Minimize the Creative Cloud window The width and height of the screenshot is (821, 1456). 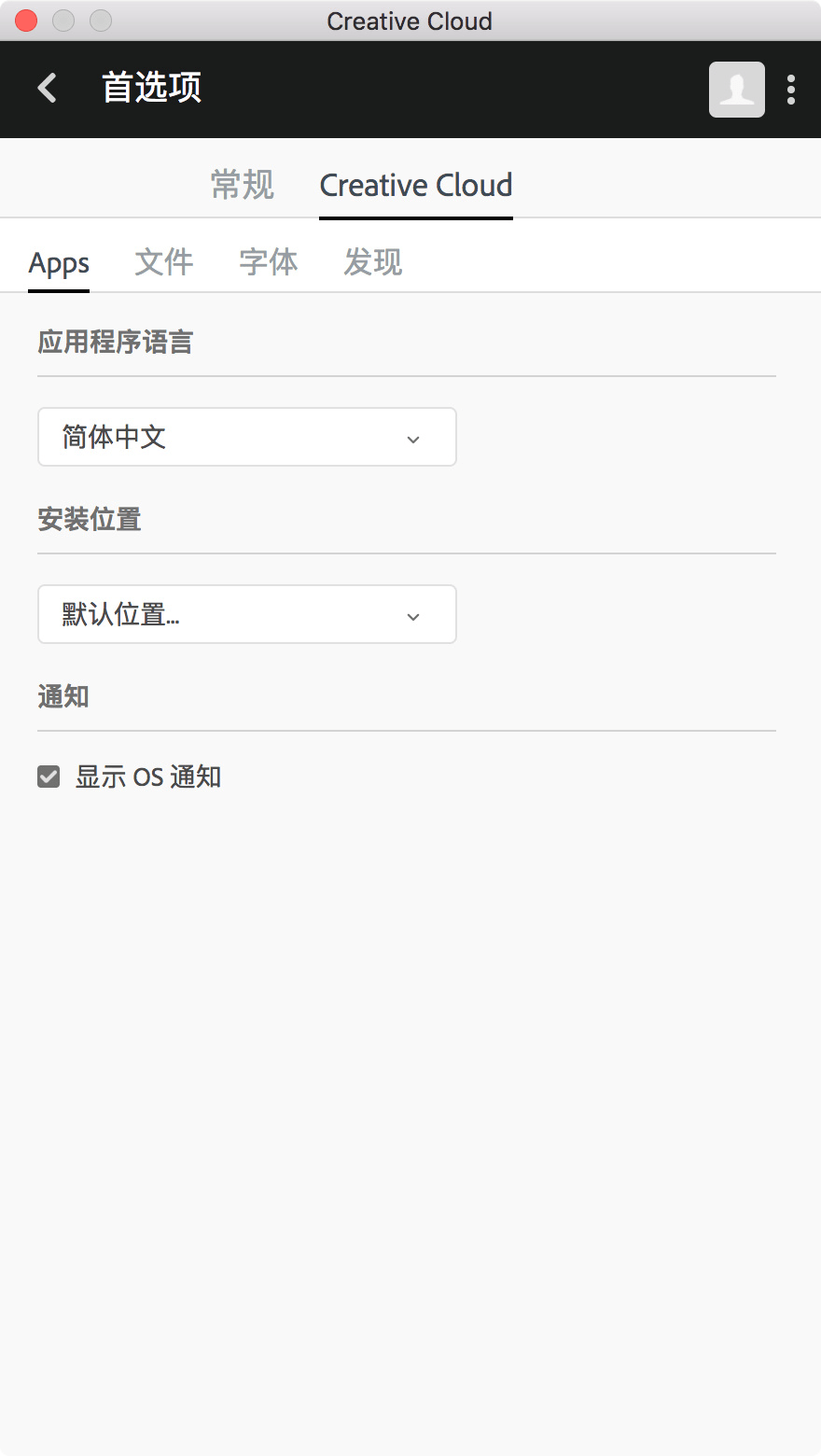click(63, 21)
